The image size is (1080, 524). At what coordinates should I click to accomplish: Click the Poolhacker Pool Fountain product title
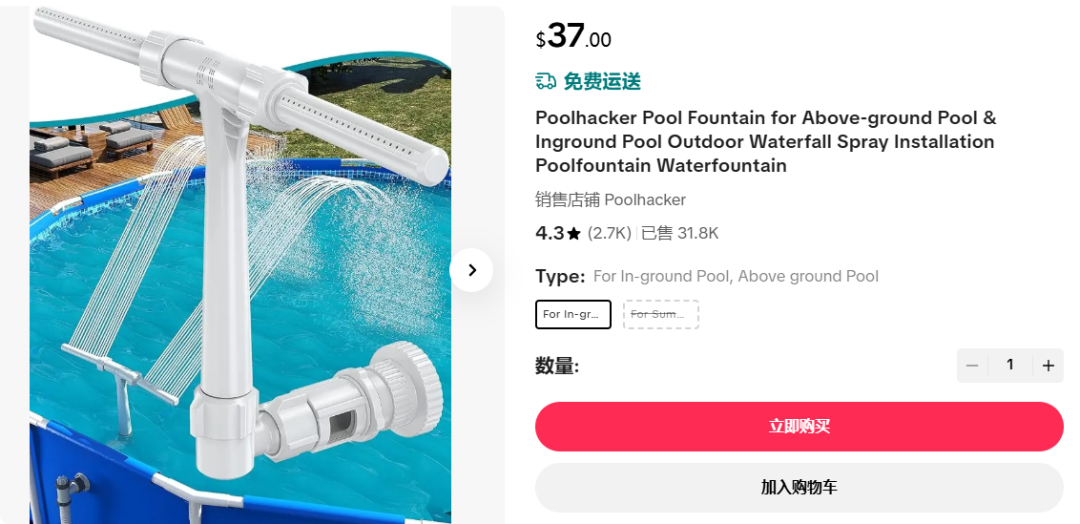(x=766, y=141)
